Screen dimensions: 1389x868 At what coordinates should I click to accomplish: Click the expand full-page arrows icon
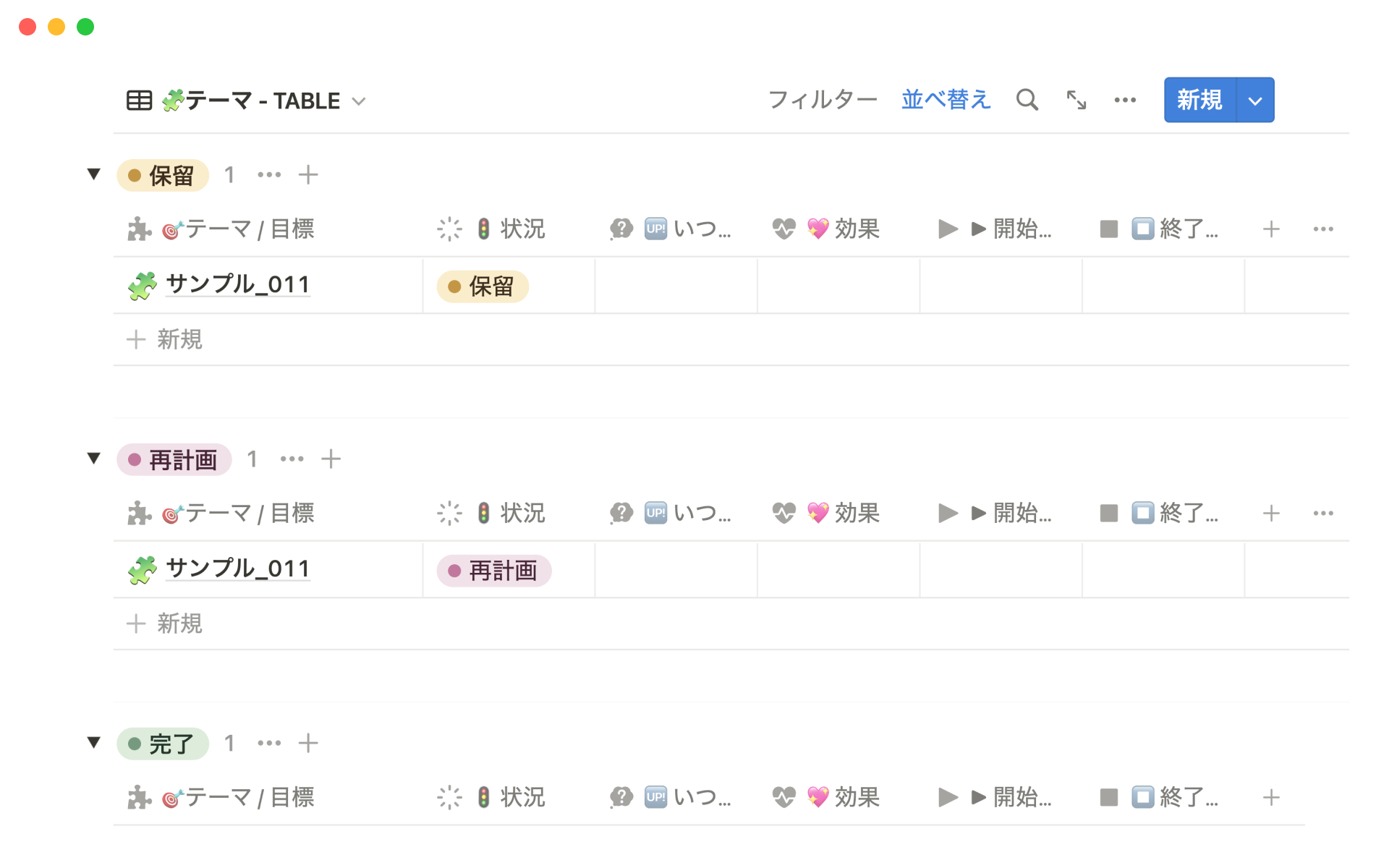1076,100
